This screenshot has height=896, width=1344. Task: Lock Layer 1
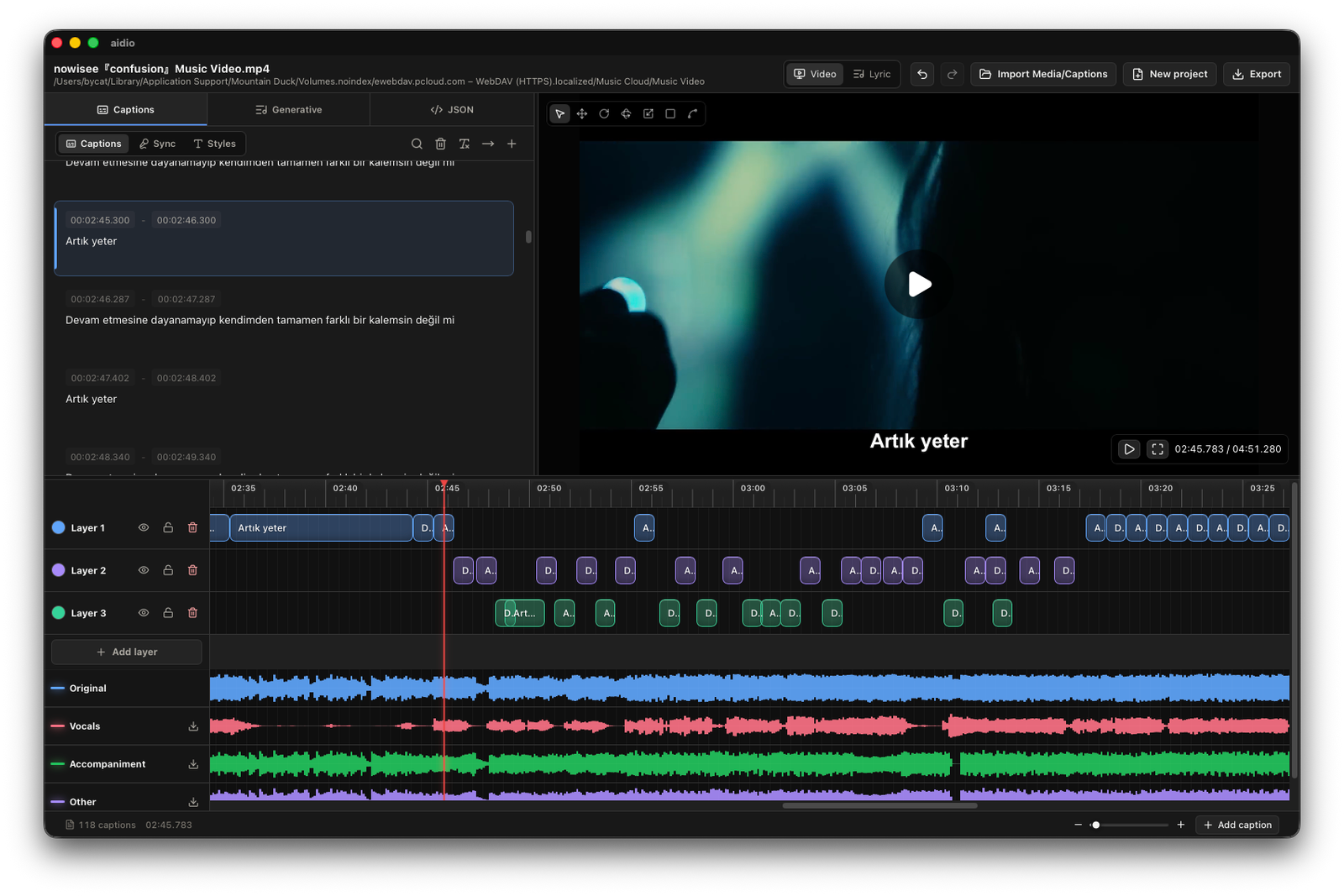[x=168, y=528]
